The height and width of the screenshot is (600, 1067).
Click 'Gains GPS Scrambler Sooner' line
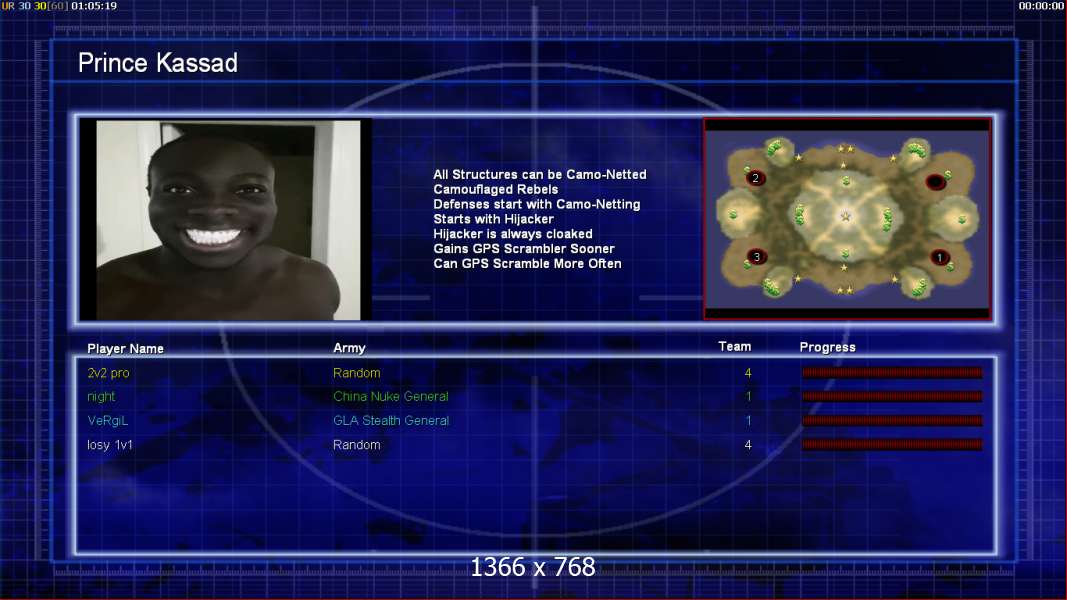(523, 249)
